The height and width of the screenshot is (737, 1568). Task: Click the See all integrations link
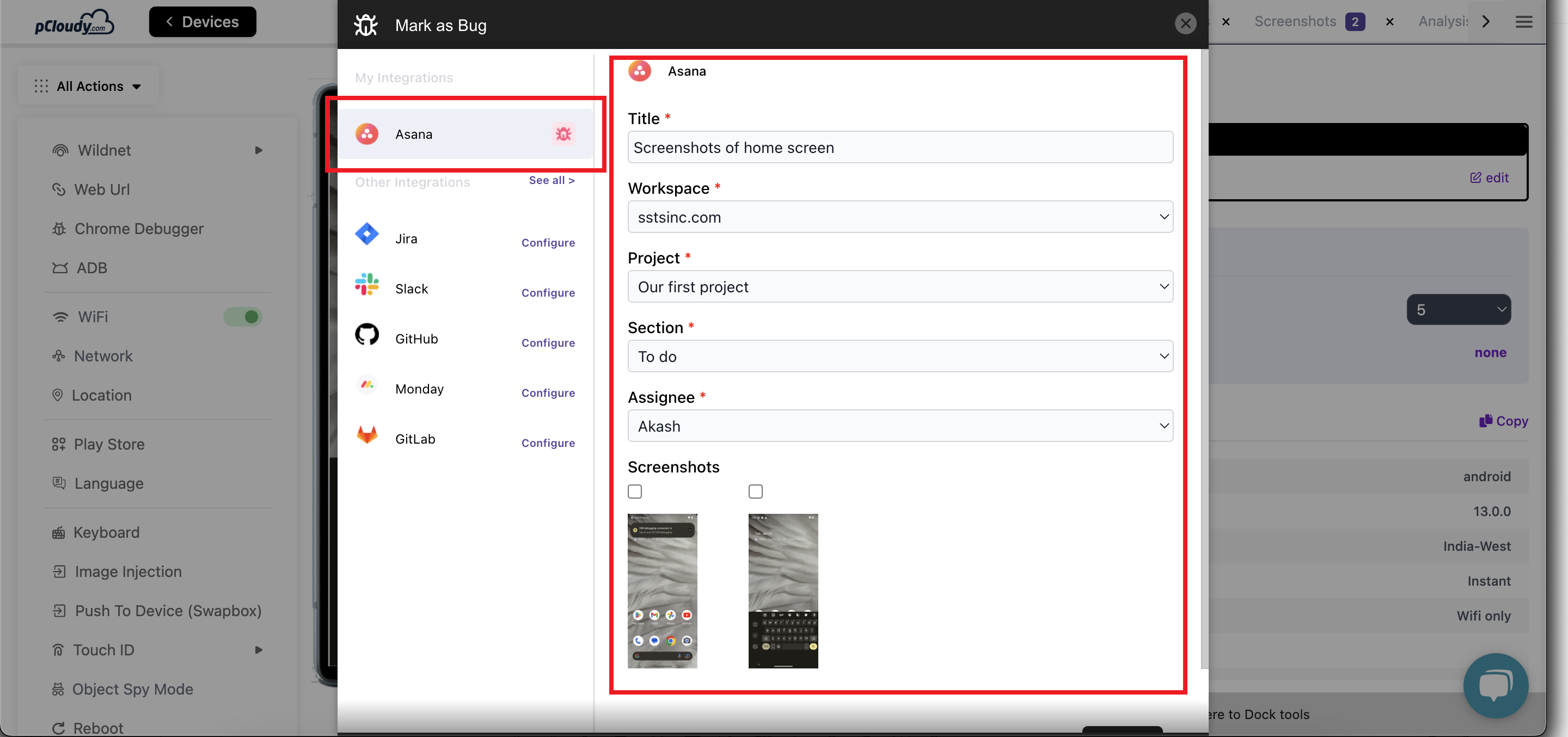pos(551,180)
